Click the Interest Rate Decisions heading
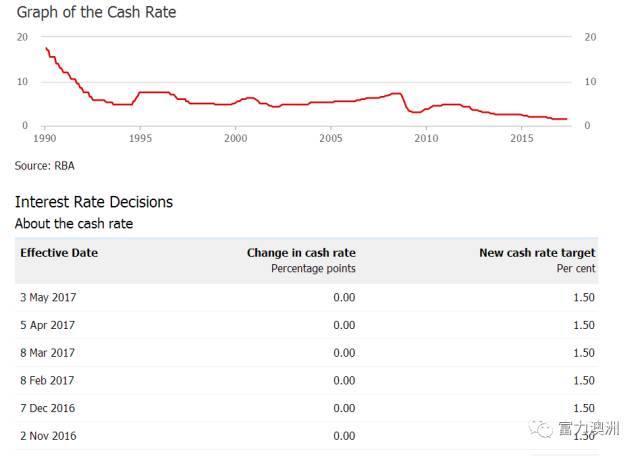The image size is (640, 456). pos(94,202)
